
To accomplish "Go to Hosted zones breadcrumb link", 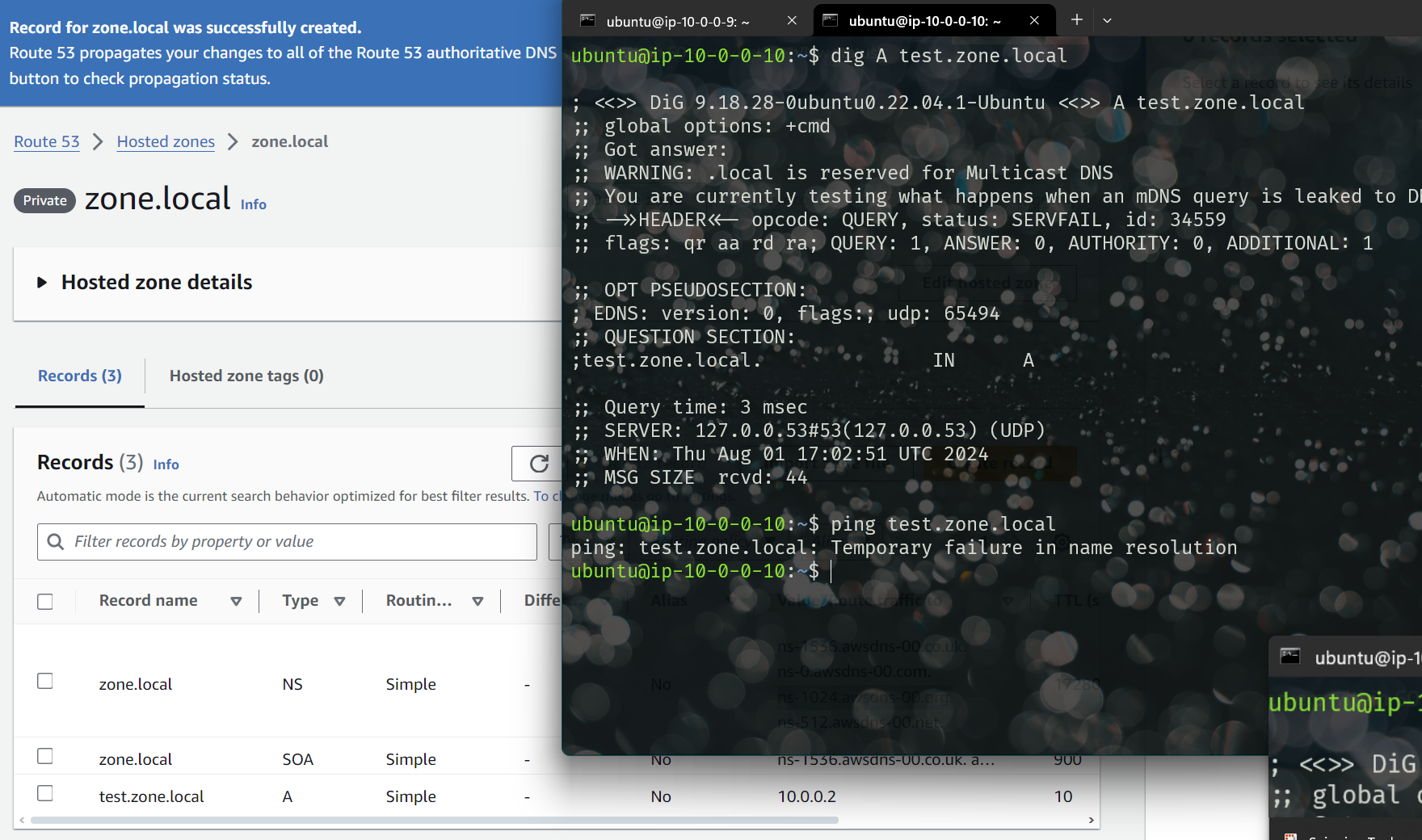I will [166, 142].
